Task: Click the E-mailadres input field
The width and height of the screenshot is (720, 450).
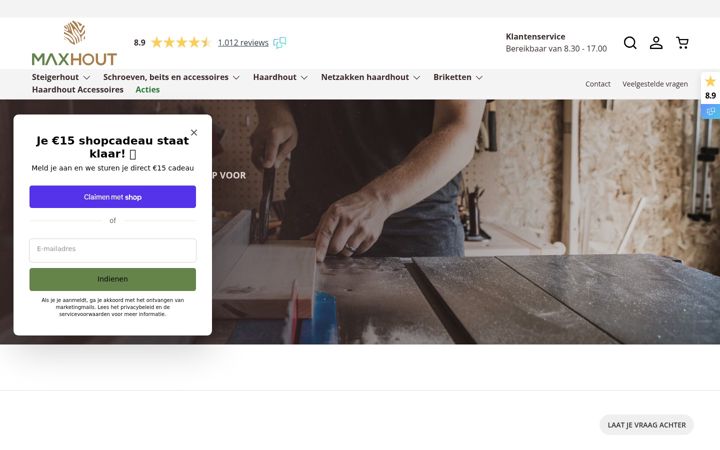Action: [112, 250]
